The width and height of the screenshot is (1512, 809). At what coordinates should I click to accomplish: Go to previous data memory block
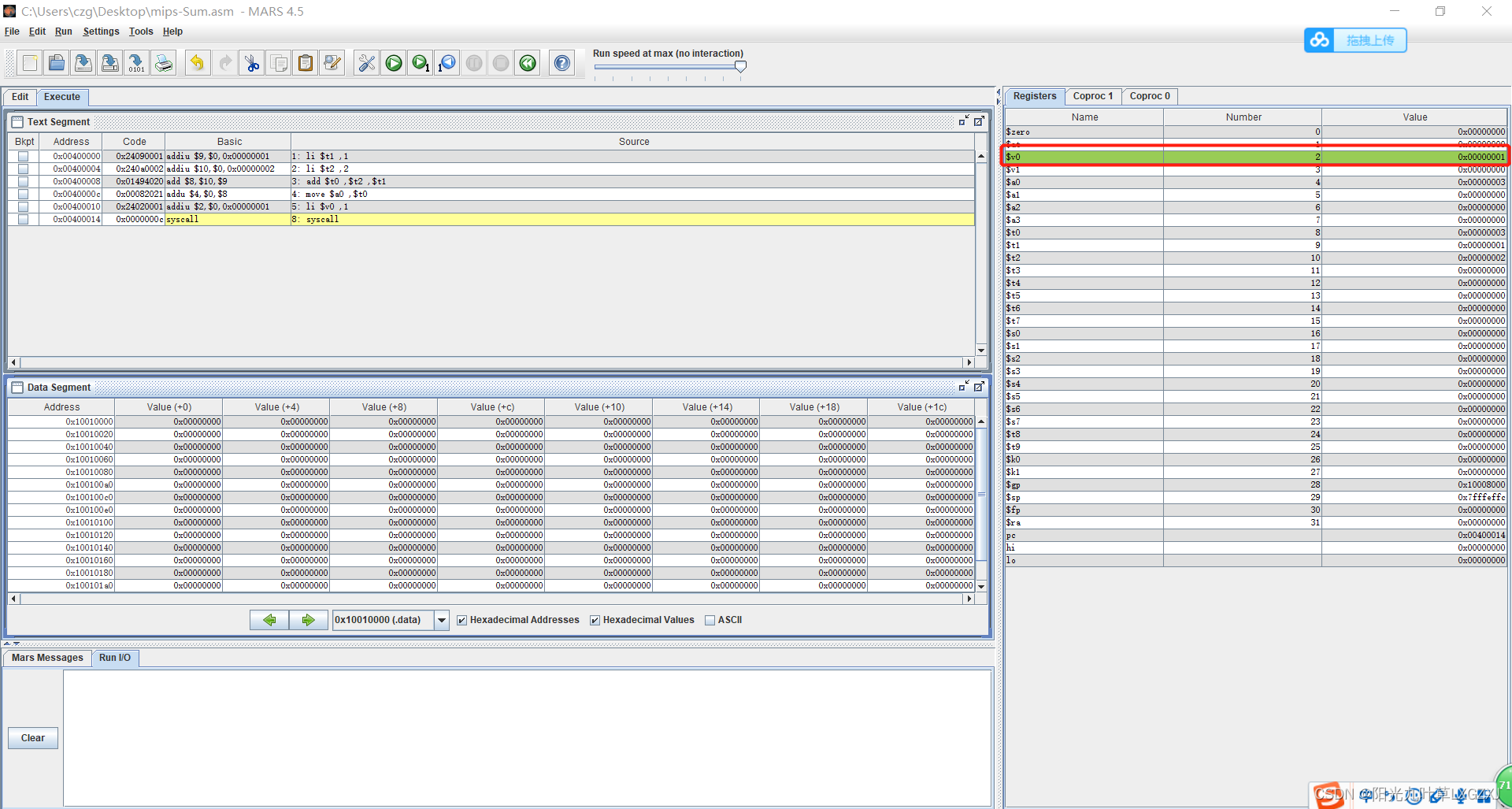(x=269, y=620)
